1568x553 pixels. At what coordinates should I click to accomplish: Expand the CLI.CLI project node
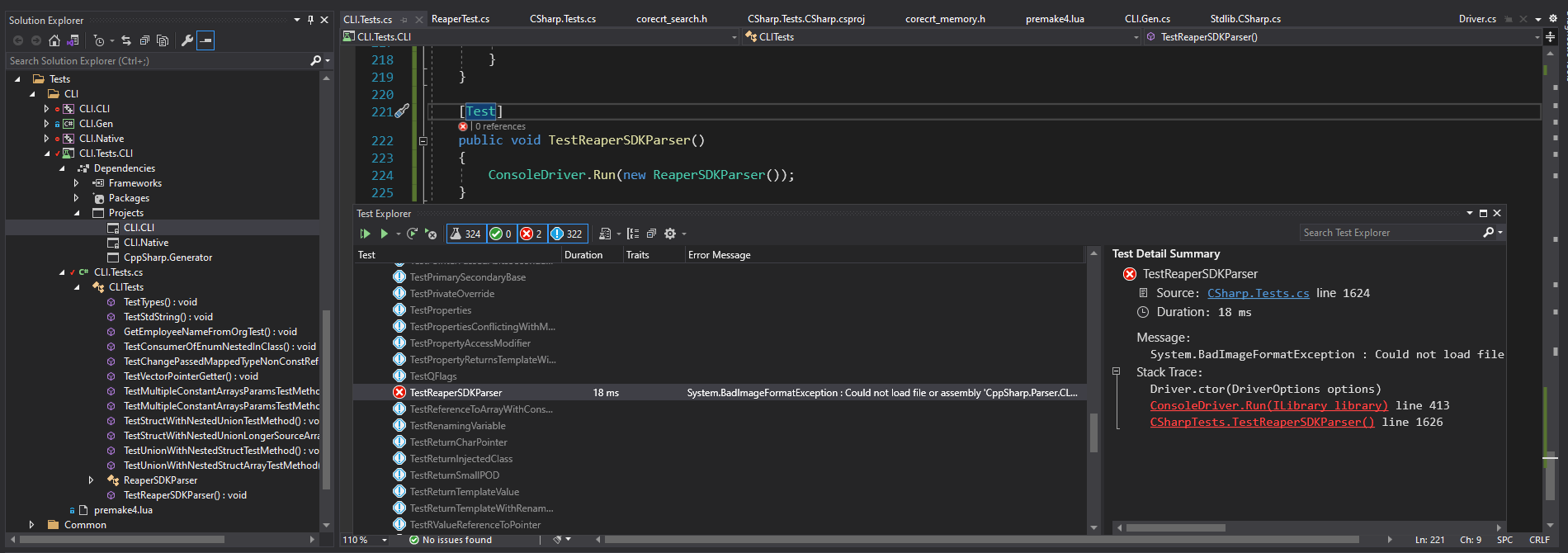(47, 109)
